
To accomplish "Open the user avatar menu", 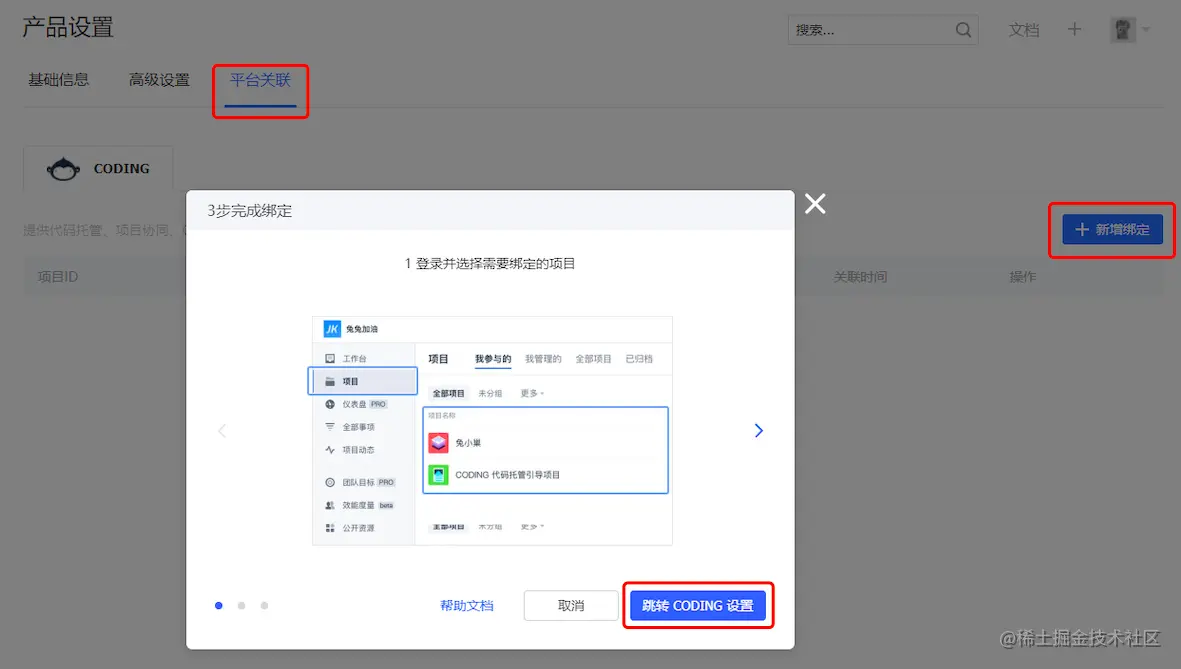I will [x=1122, y=30].
